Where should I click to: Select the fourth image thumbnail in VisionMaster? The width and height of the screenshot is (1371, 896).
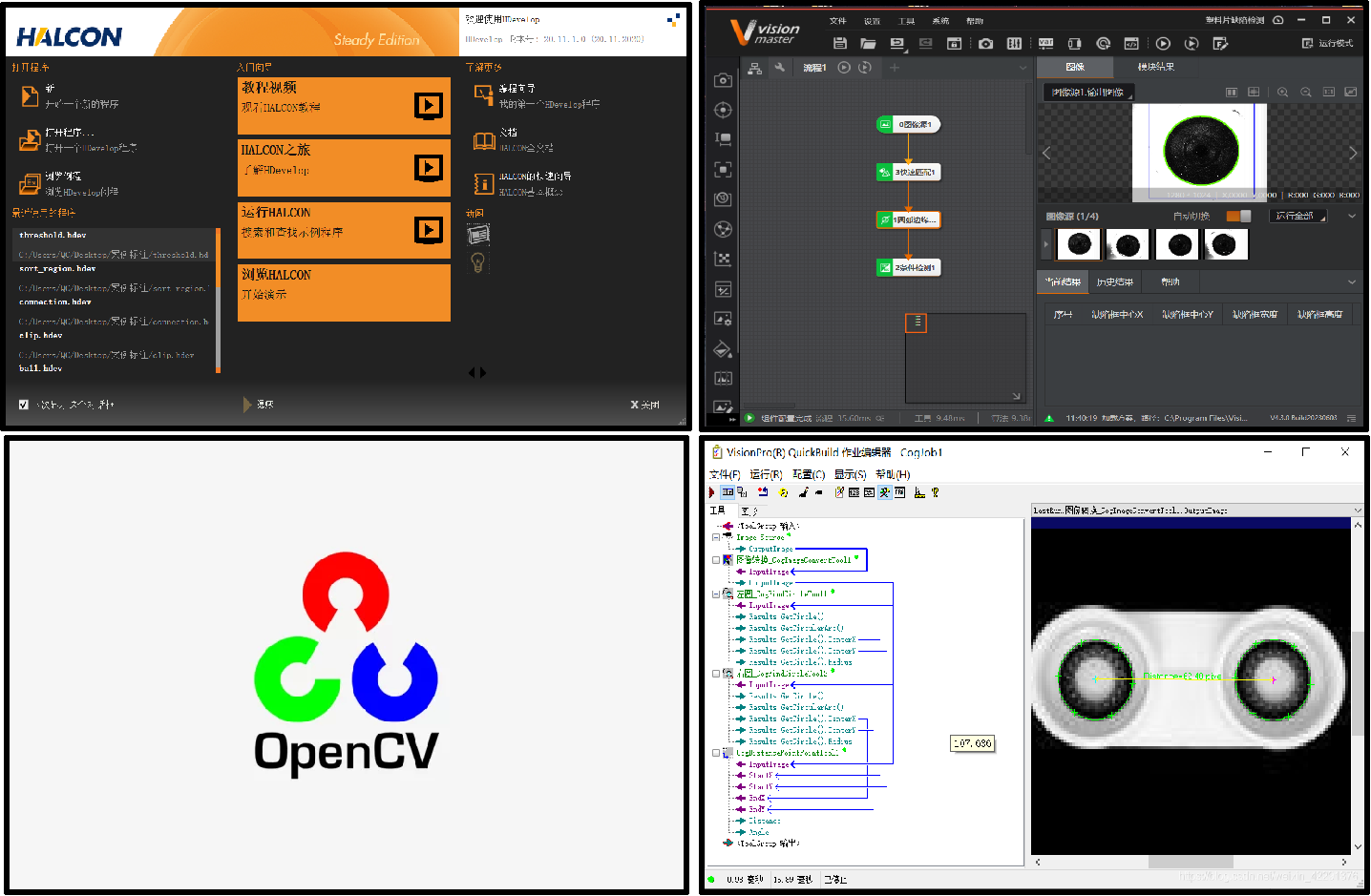pos(1226,244)
